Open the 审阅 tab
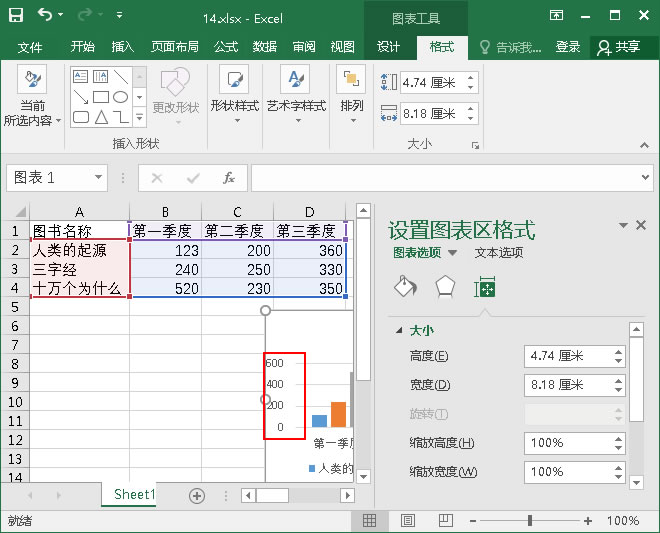This screenshot has width=660, height=533. (304, 47)
